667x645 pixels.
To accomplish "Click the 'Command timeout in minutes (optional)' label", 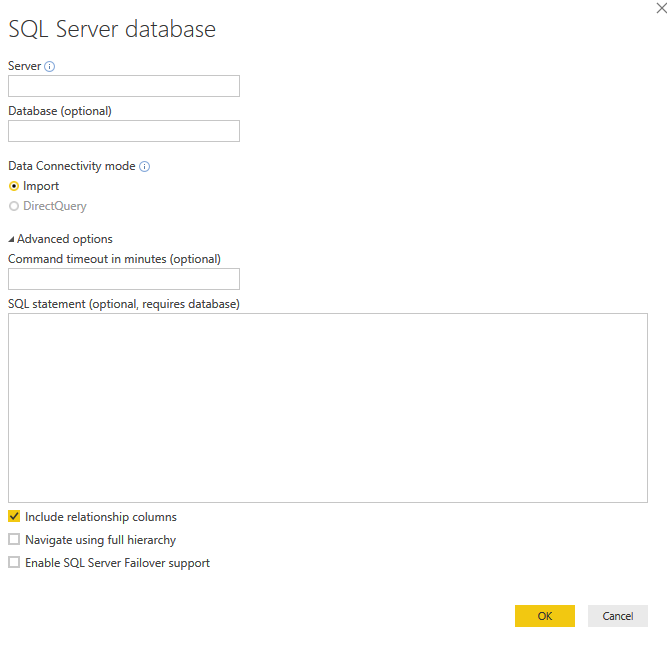I will [114, 259].
